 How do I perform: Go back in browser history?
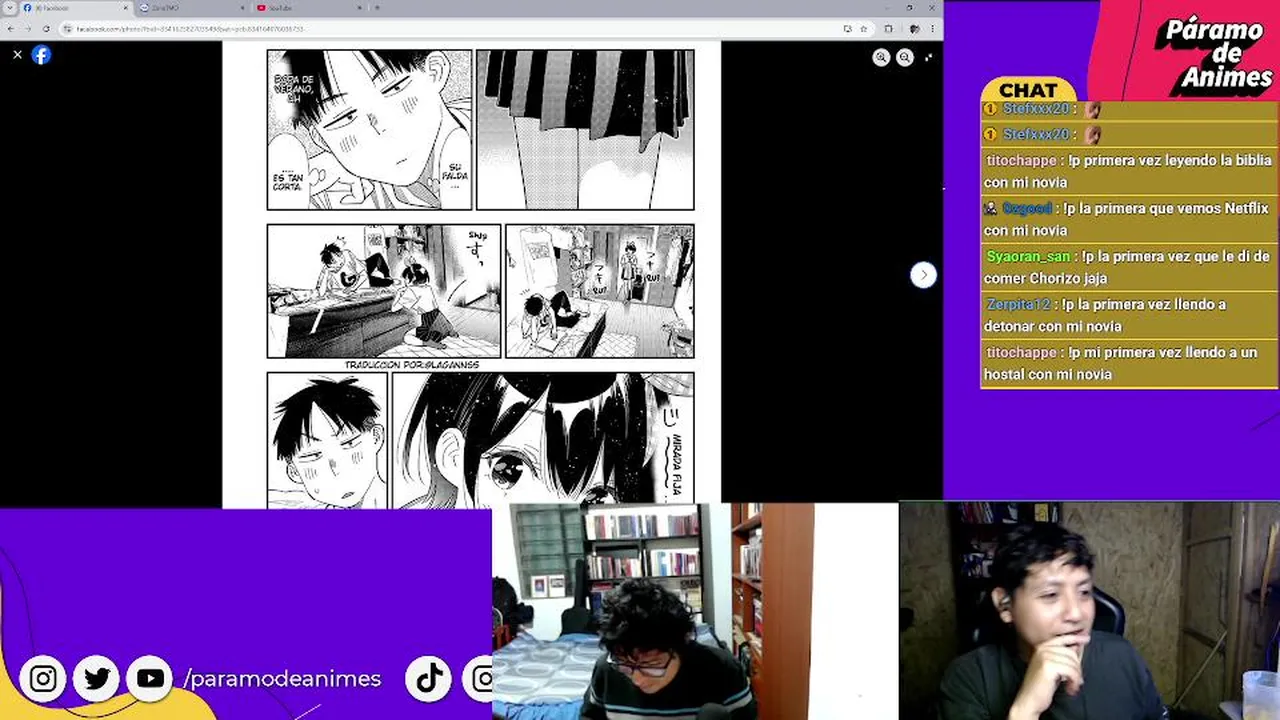tap(10, 29)
